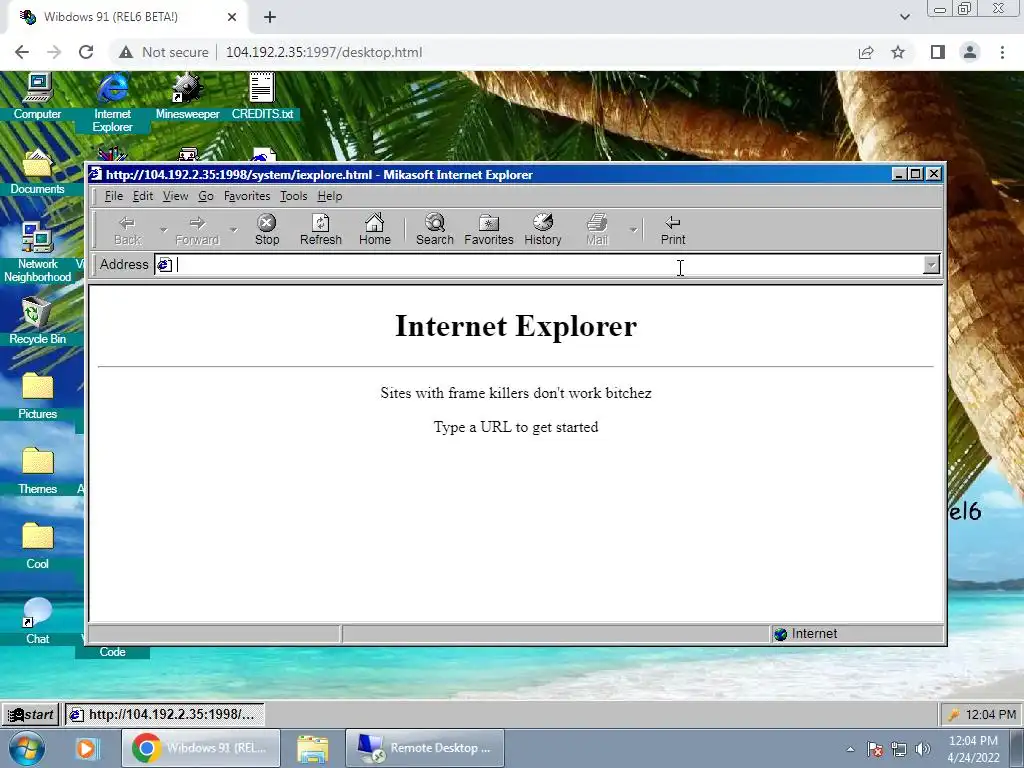Launch the Minesweeper desktop shortcut
The width and height of the screenshot is (1024, 768).
(187, 97)
